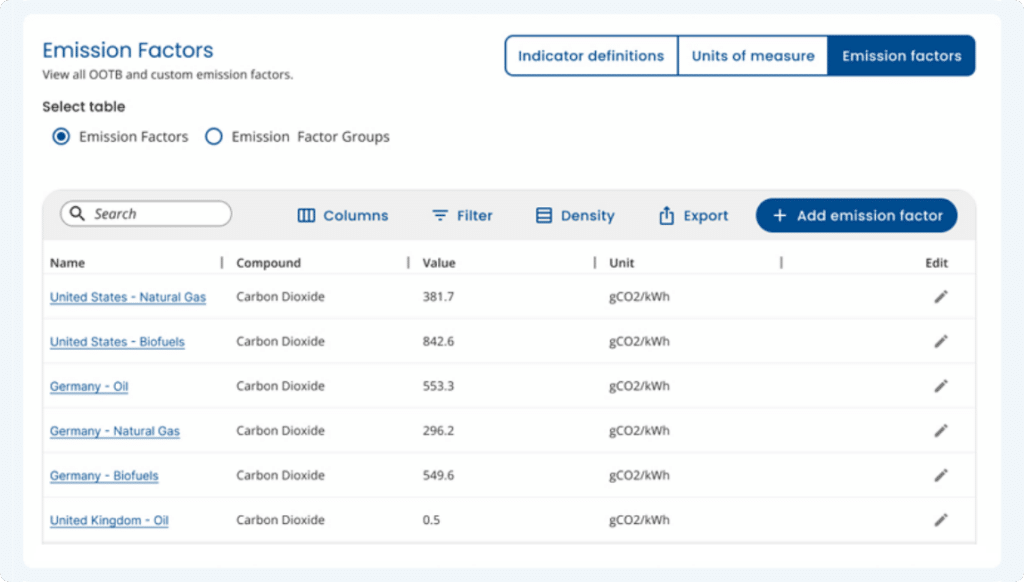Click the pencil icon for United Kingdom - Oil
Image resolution: width=1024 pixels, height=582 pixels.
pyautogui.click(x=940, y=520)
